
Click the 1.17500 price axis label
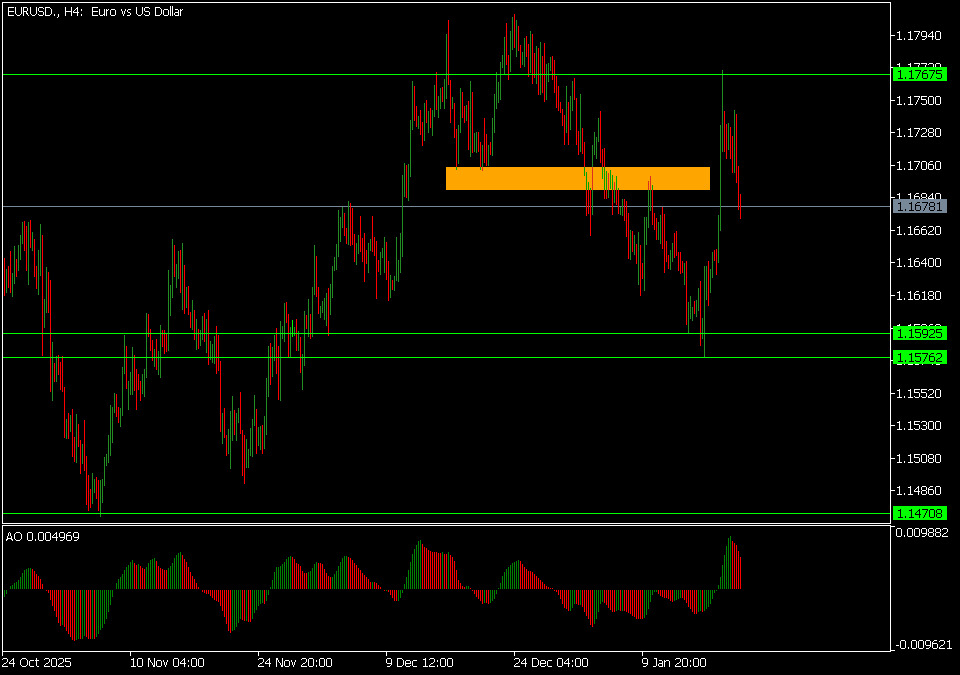pos(918,101)
